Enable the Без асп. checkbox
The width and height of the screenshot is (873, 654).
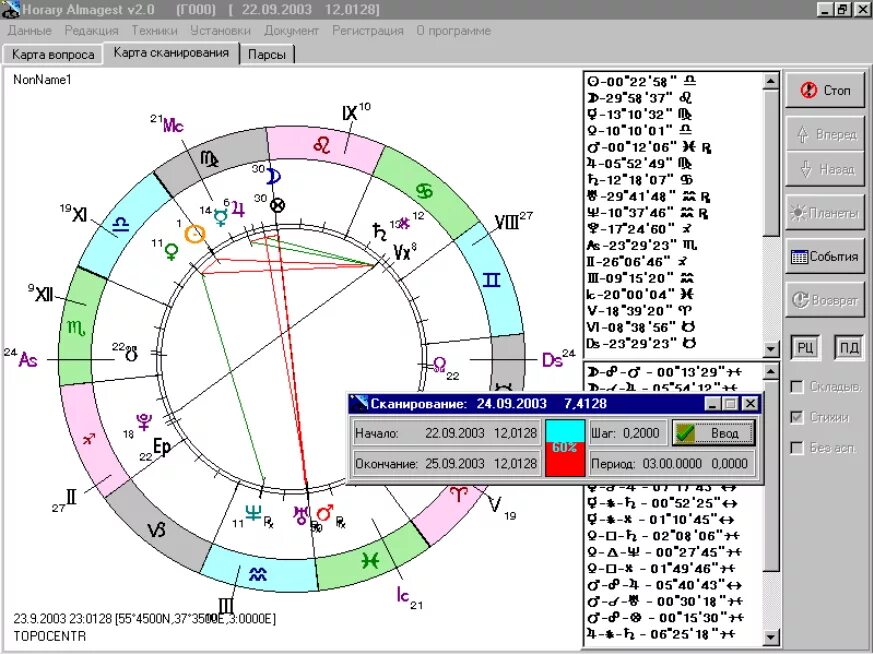797,448
